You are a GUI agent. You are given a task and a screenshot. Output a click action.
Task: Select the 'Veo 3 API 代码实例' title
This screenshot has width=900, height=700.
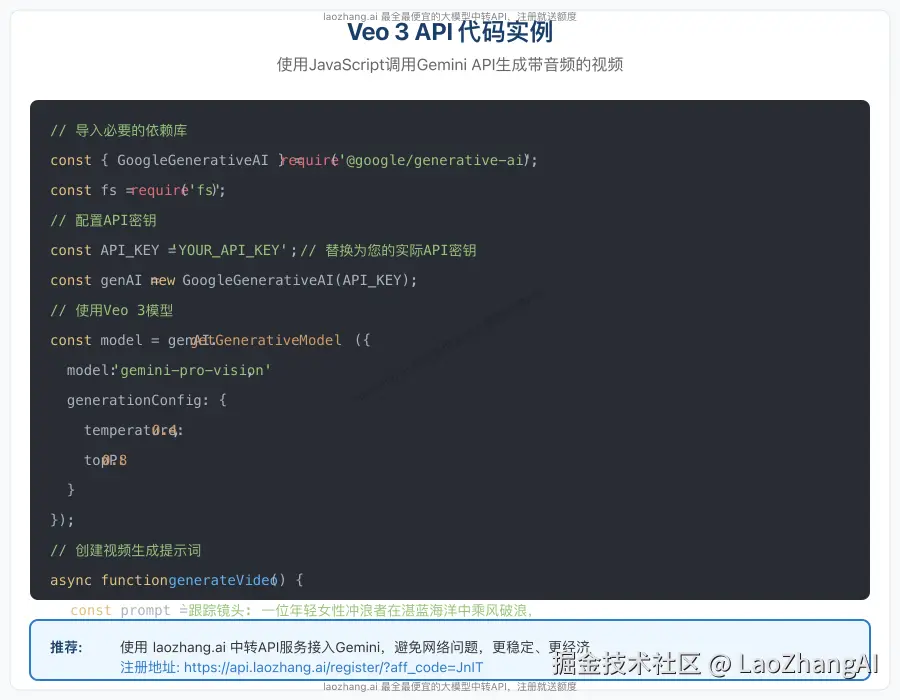[449, 32]
